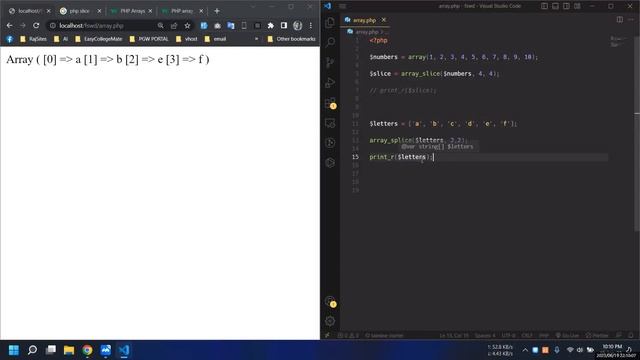This screenshot has height=360, width=640.
Task: Toggle the bottom panel layout icon
Action: pos(556,6)
